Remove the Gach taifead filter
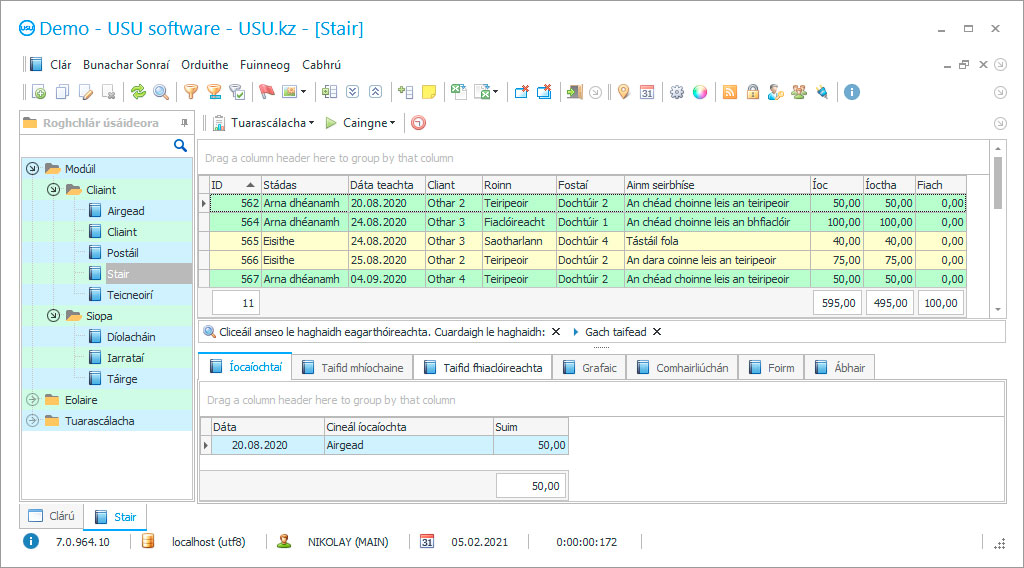This screenshot has height=568, width=1024. pyautogui.click(x=657, y=332)
